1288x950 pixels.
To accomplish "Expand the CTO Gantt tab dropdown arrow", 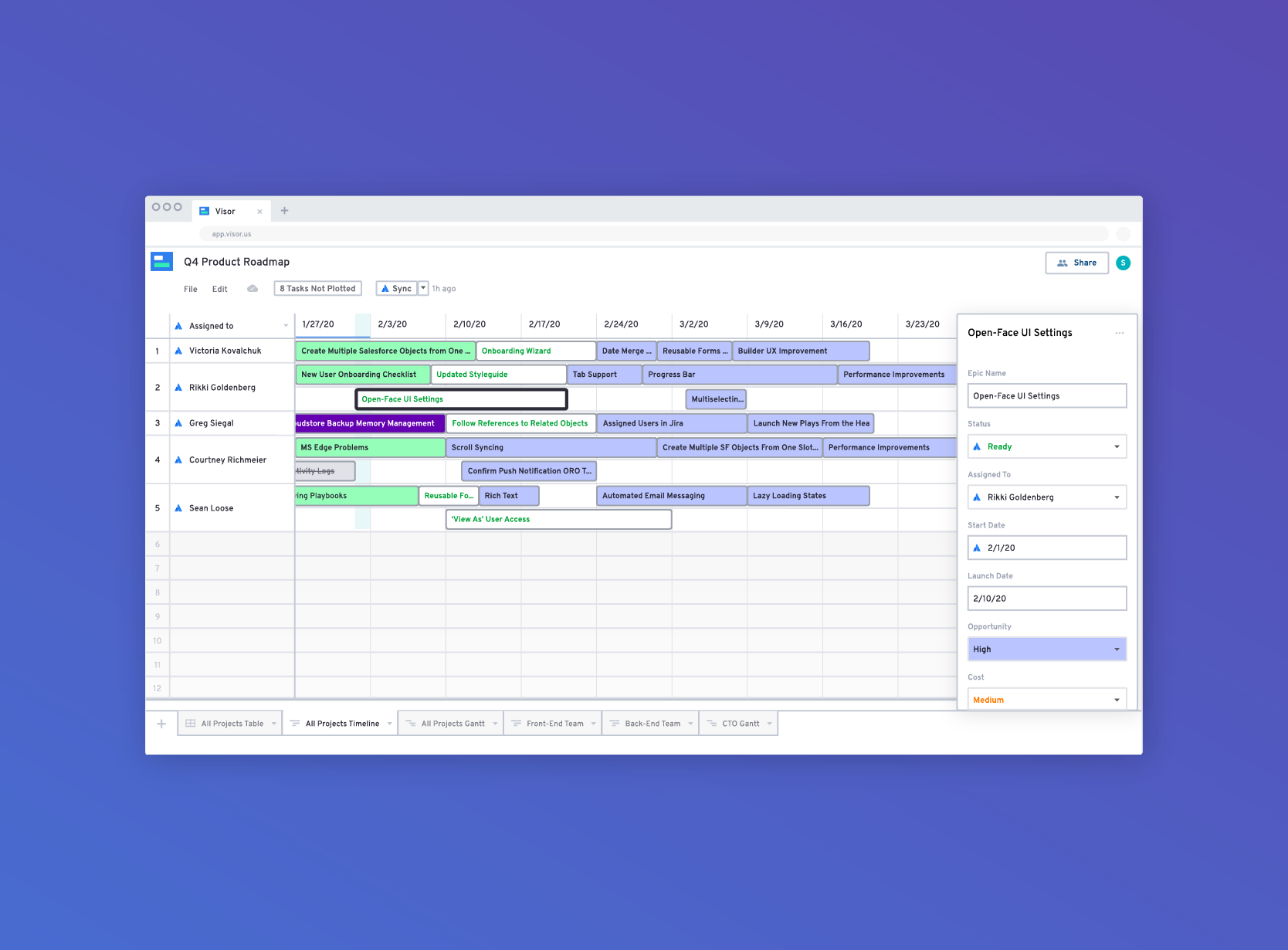I will coord(769,724).
